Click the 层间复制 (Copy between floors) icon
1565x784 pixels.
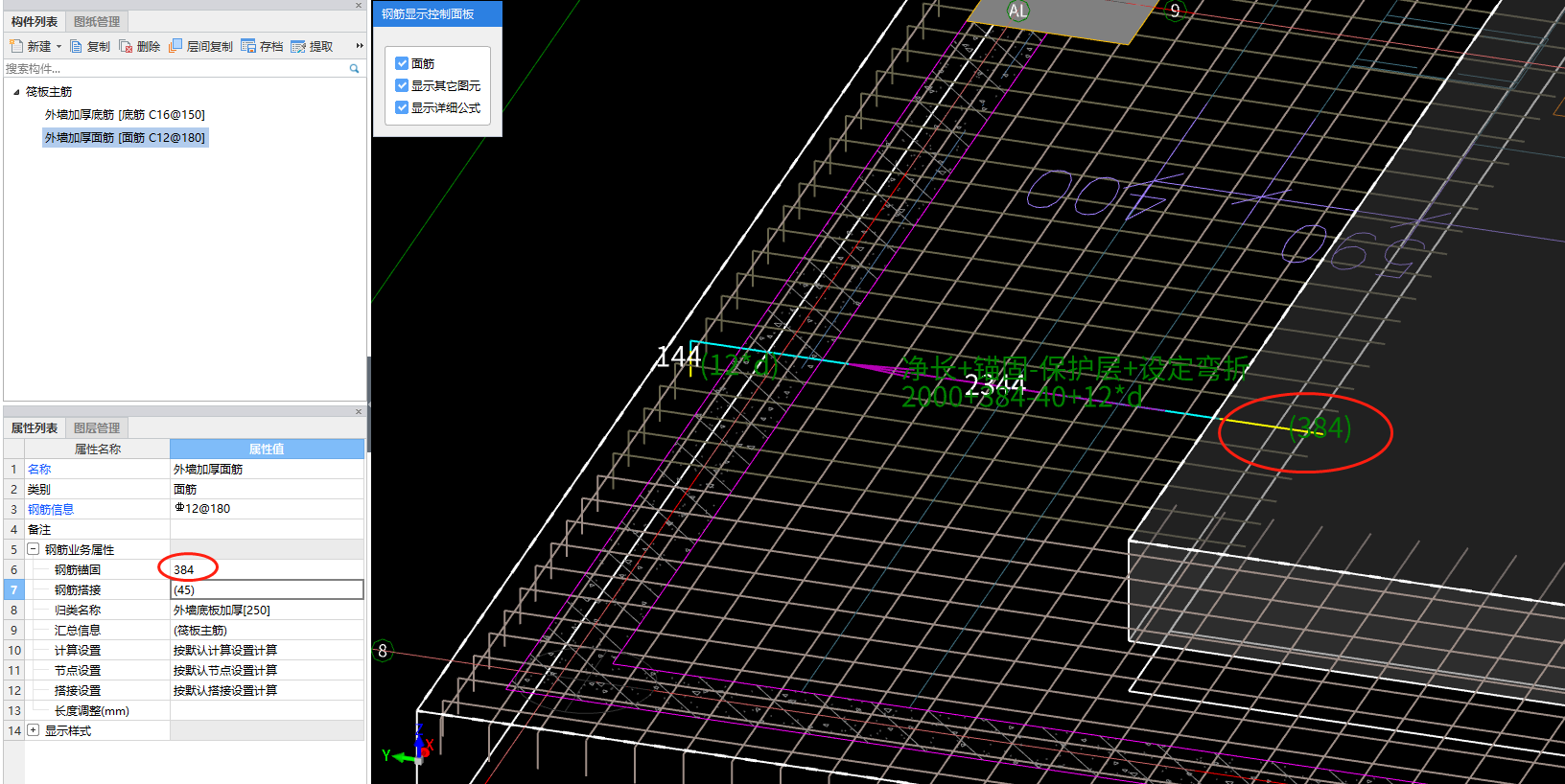pos(175,46)
